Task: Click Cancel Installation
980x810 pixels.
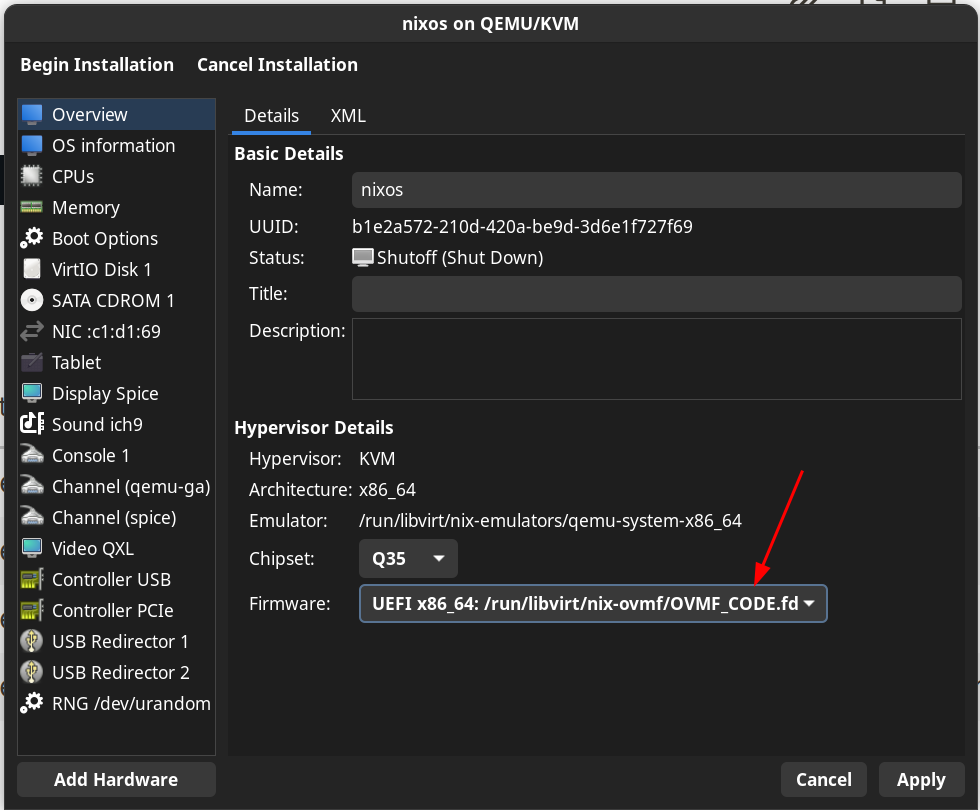Action: 278,64
